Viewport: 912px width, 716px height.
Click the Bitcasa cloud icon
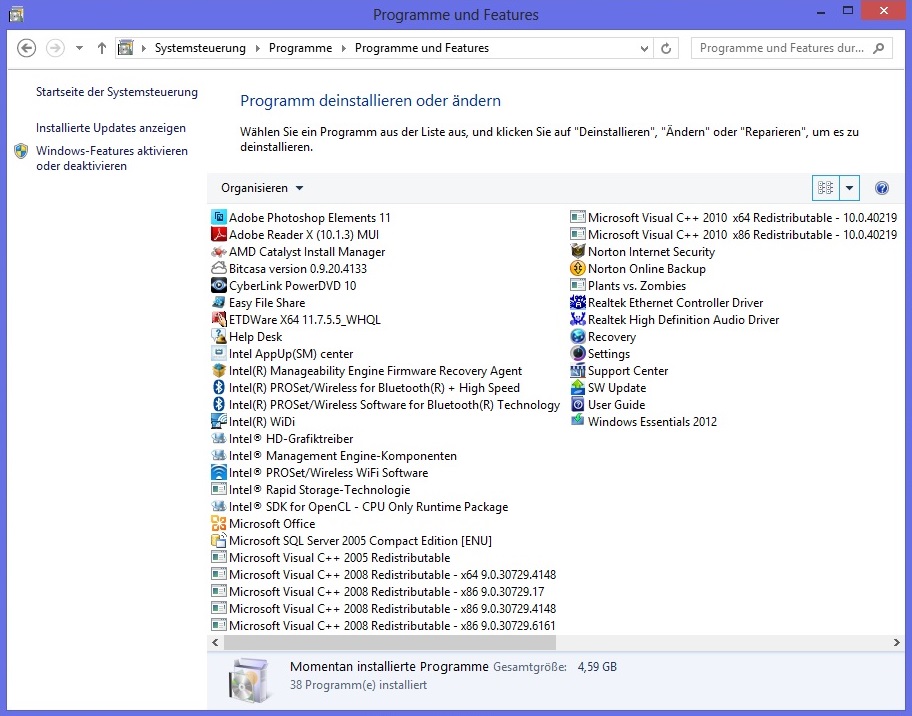[x=219, y=269]
